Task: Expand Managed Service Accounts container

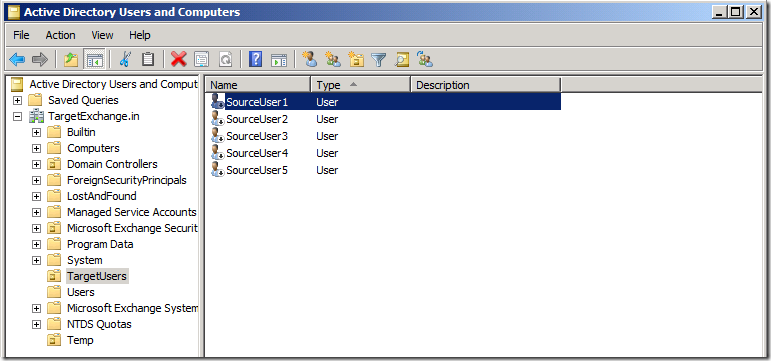Action: tap(36, 212)
